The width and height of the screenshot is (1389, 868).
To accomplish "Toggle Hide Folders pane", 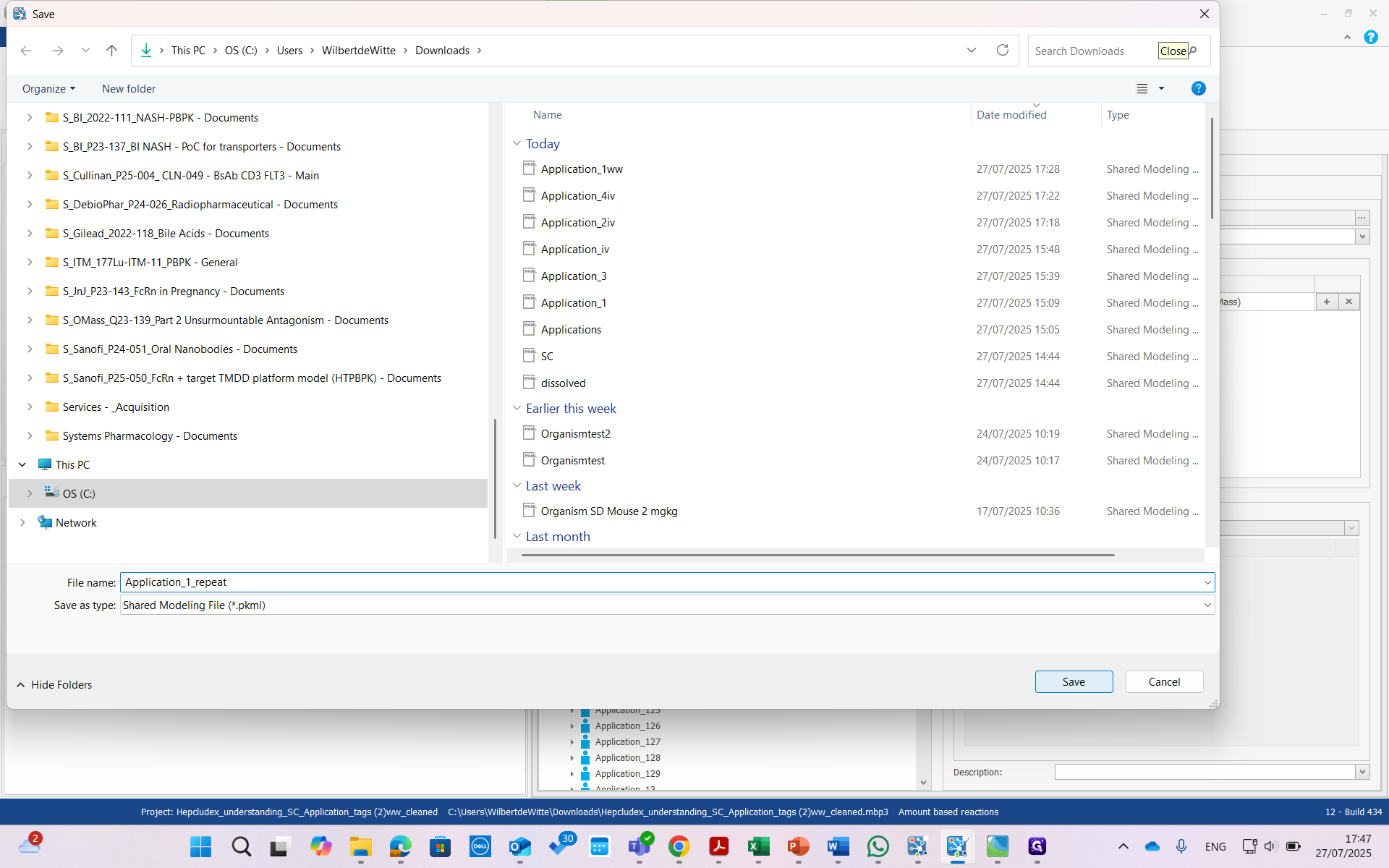I will click(x=54, y=684).
